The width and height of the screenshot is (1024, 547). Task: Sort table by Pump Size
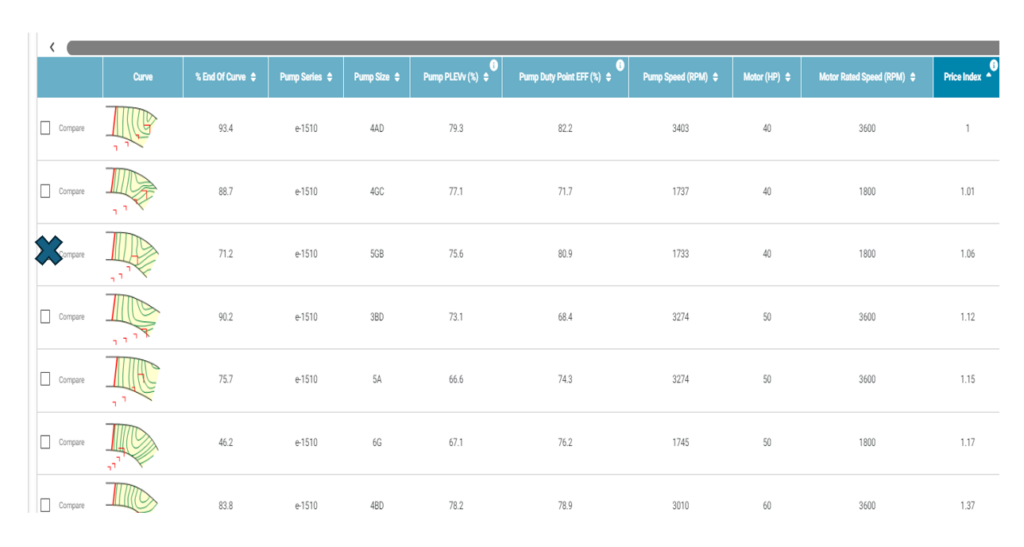376,77
